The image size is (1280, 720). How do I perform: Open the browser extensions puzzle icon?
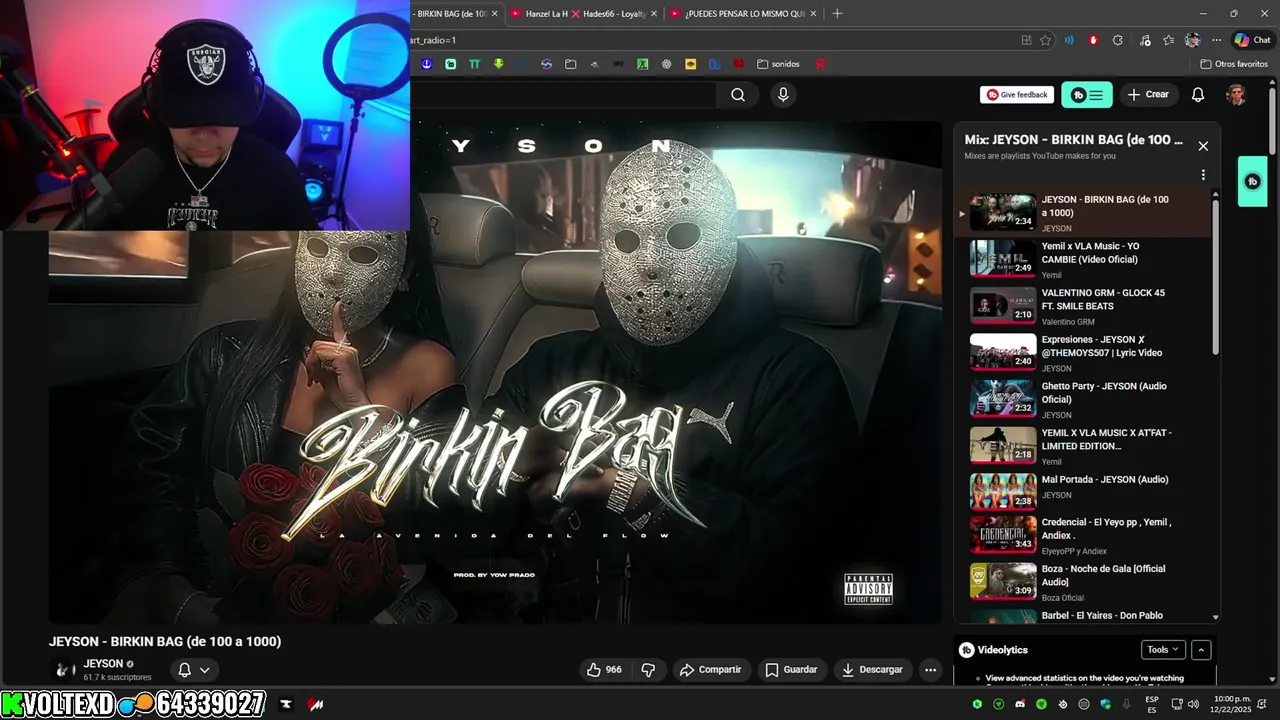[1118, 40]
